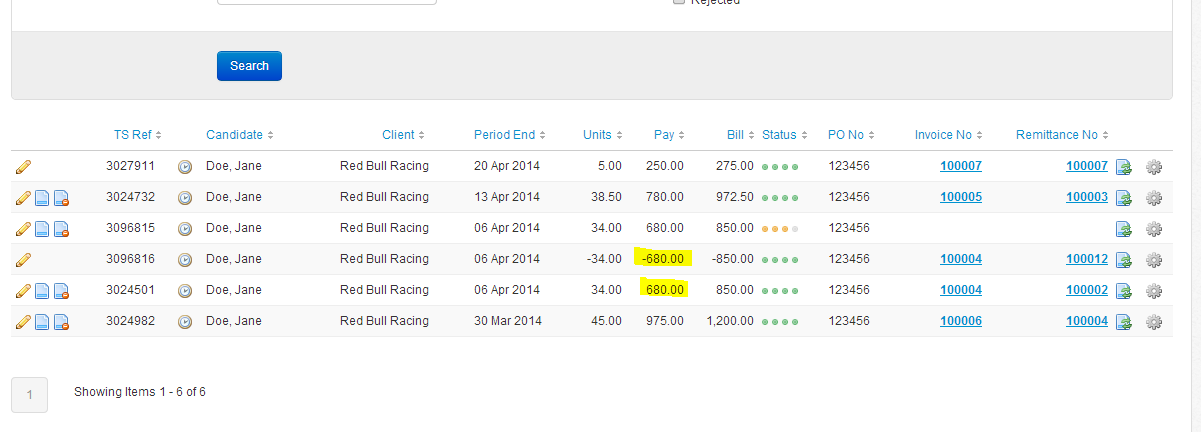Click the highlighted 680.00 pay value for 3024501
This screenshot has width=1201, height=432.
[666, 290]
